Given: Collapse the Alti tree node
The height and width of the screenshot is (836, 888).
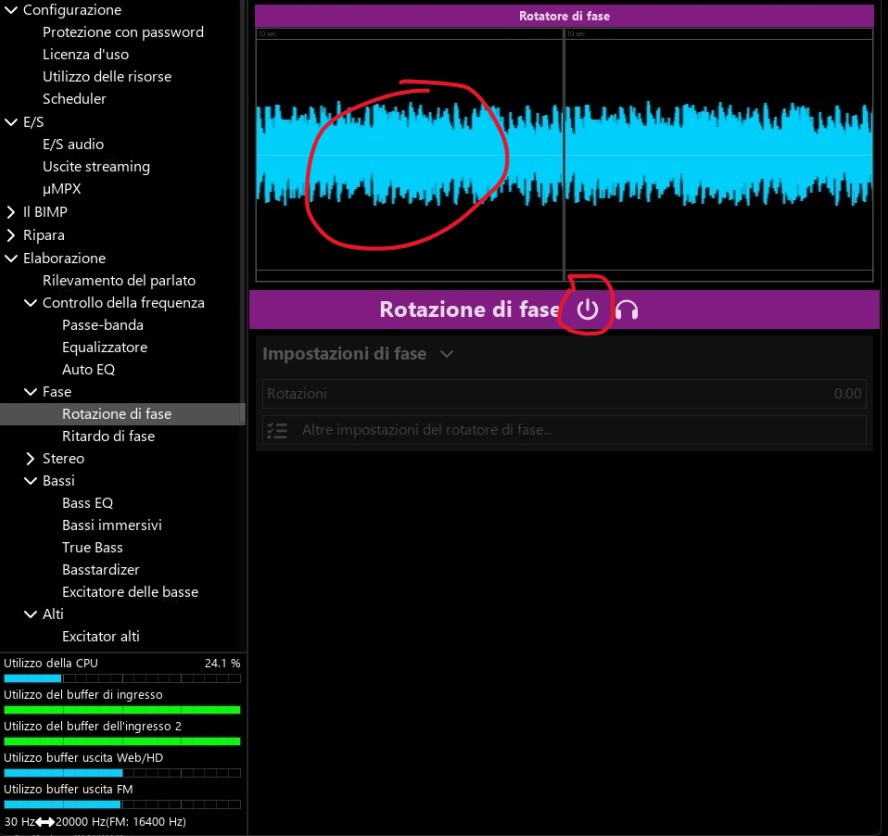Looking at the screenshot, I should tap(31, 614).
